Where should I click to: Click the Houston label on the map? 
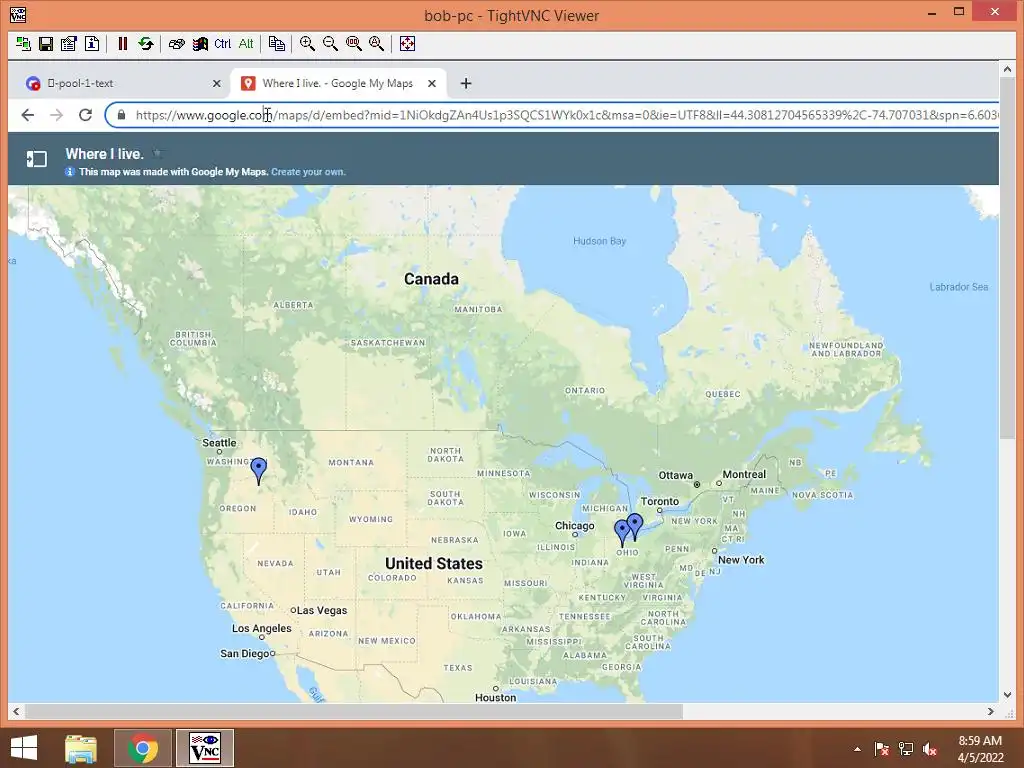point(495,697)
